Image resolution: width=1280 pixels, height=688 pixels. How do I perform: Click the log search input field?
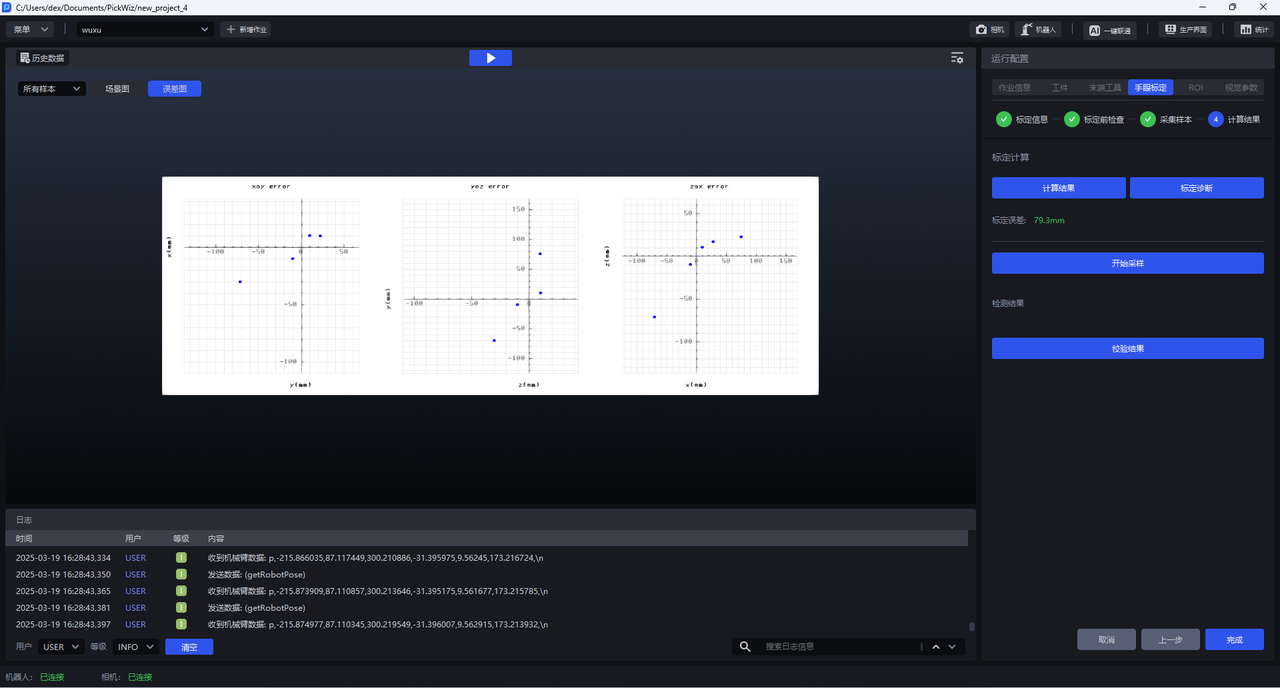point(838,647)
